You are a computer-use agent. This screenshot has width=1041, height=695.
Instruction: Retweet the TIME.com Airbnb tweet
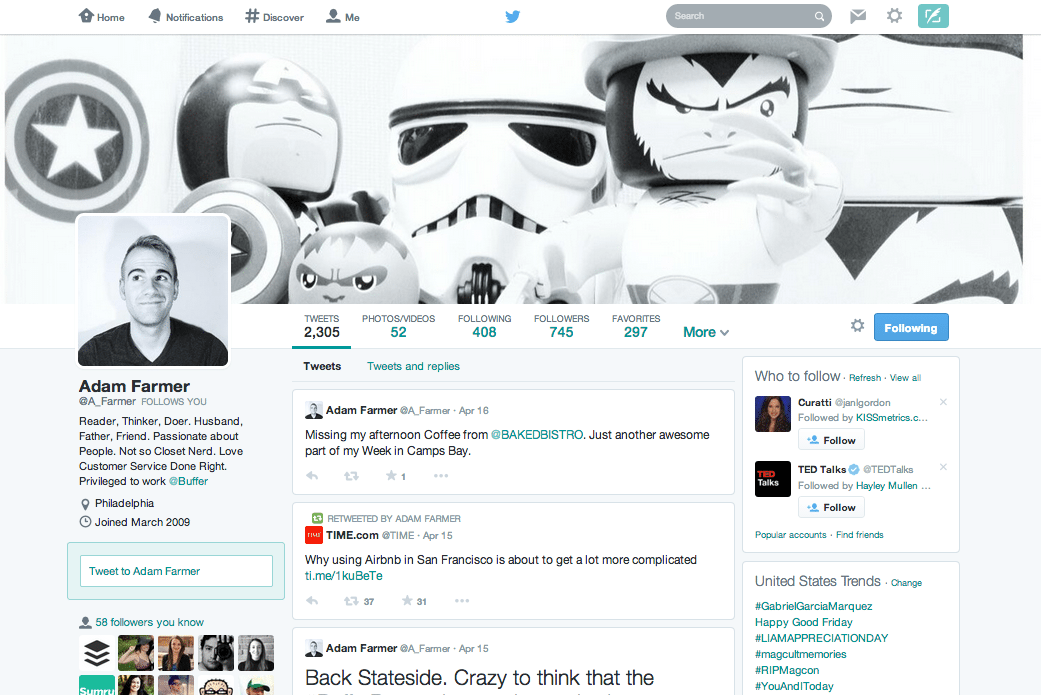coord(352,600)
